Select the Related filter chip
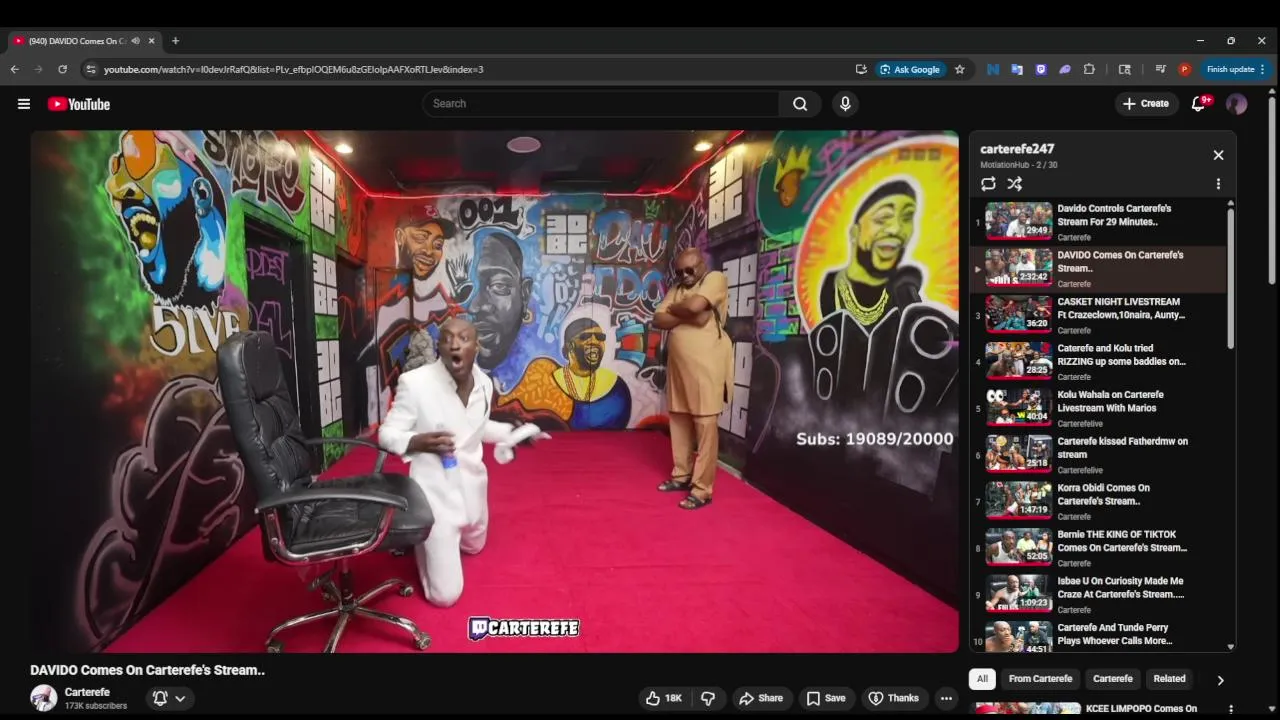The height and width of the screenshot is (720, 1280). (1169, 679)
